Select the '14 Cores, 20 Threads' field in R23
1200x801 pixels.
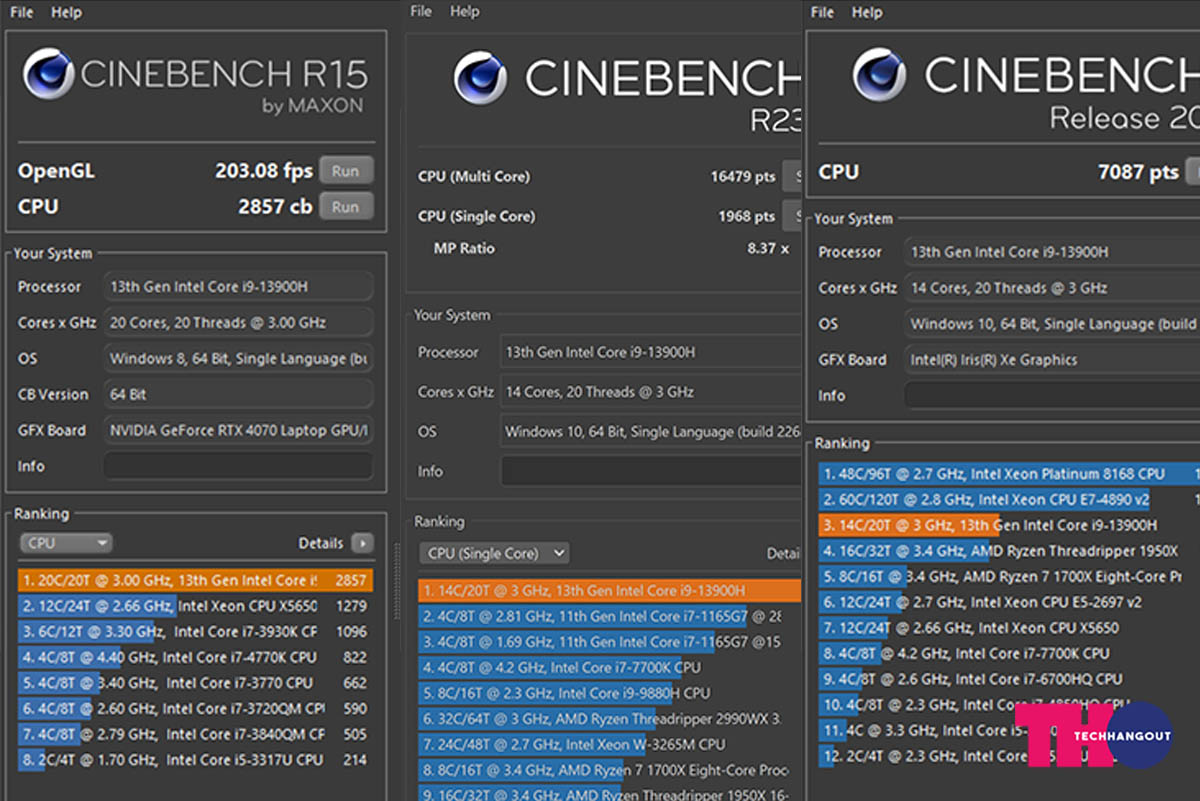pos(651,392)
